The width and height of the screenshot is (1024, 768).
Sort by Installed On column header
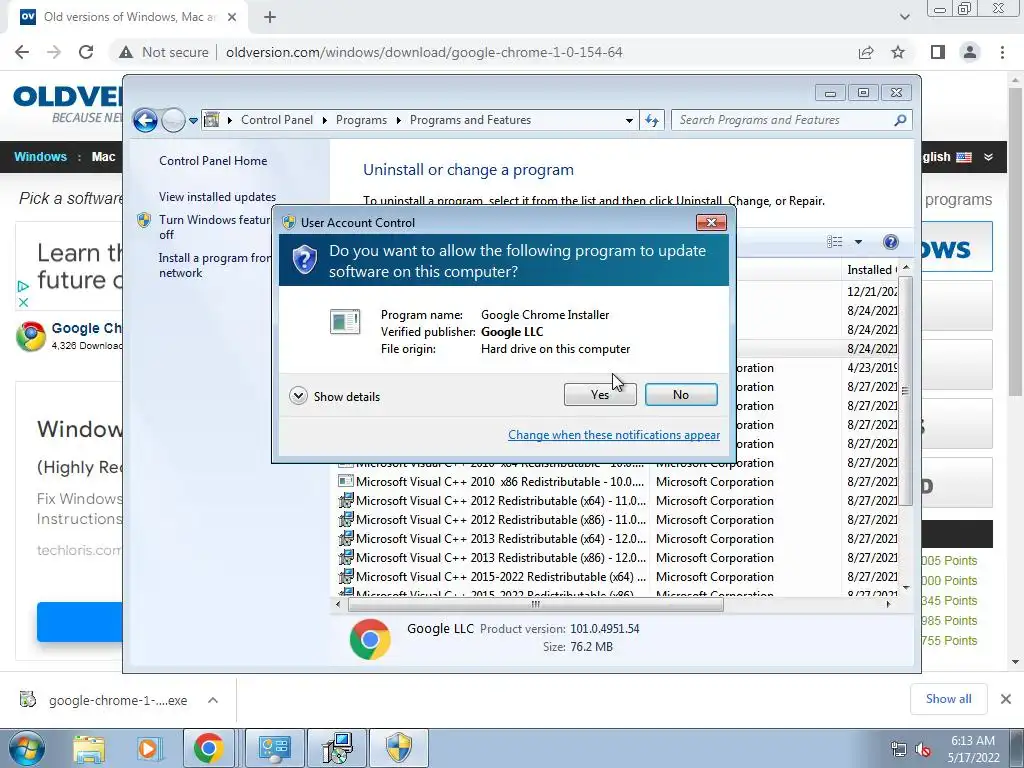pos(871,270)
